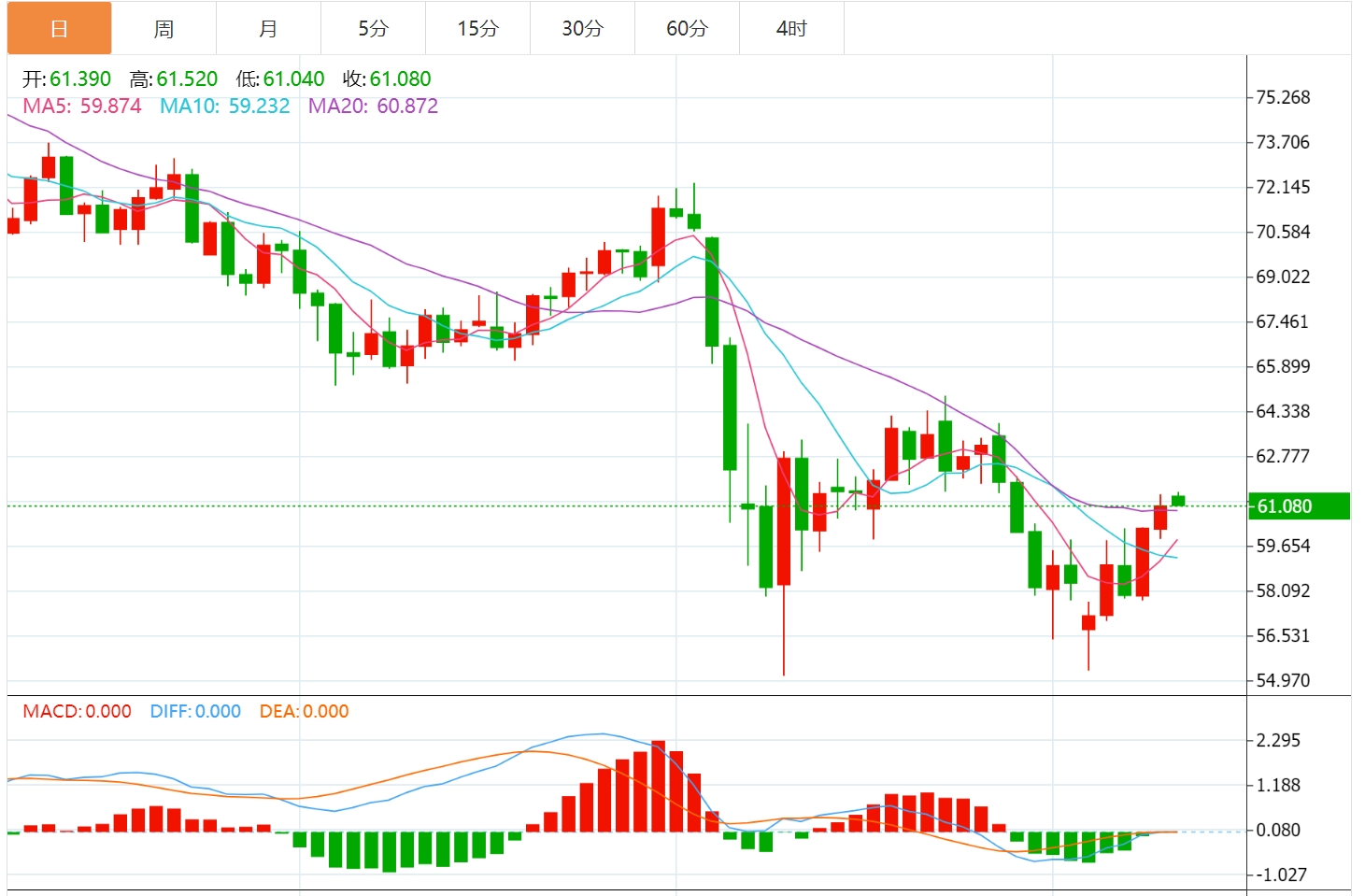Viewport: 1365px width, 896px height.
Task: Click the DIFF: 0.000 label
Action: [x=195, y=712]
